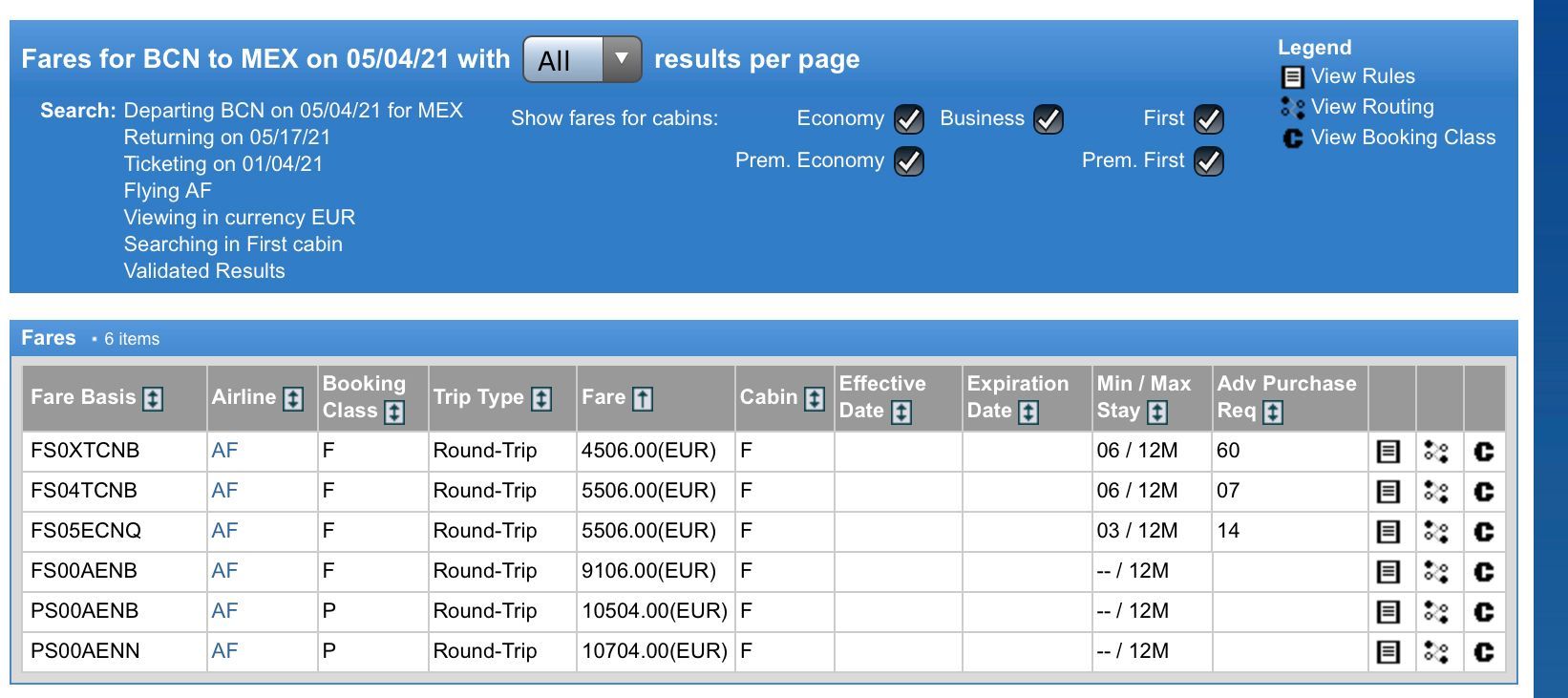Sort by Fare price arrow icon
The height and width of the screenshot is (698, 1568).
[x=643, y=399]
